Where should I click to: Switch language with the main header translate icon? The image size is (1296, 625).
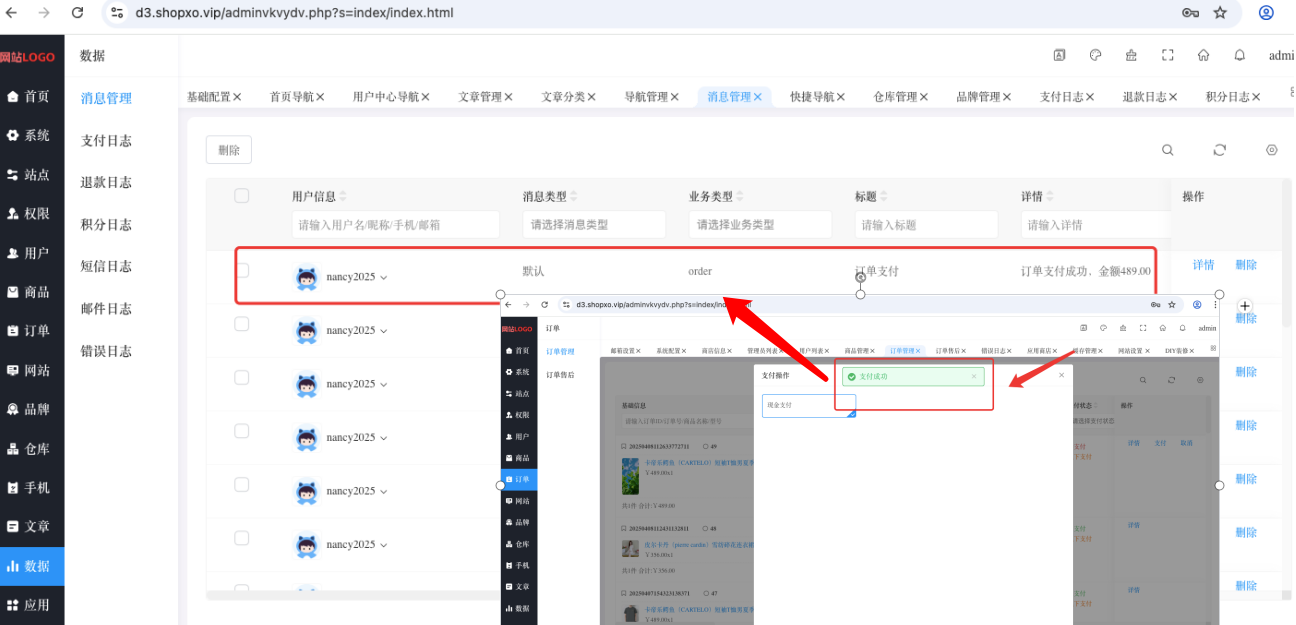(1059, 56)
